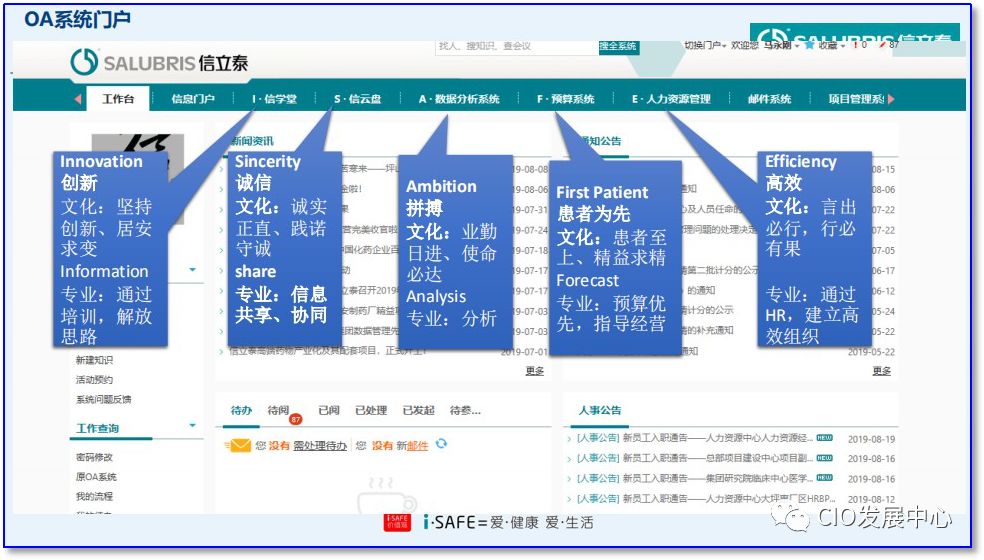
Task: Open the 工作台 tab
Action: 119,99
